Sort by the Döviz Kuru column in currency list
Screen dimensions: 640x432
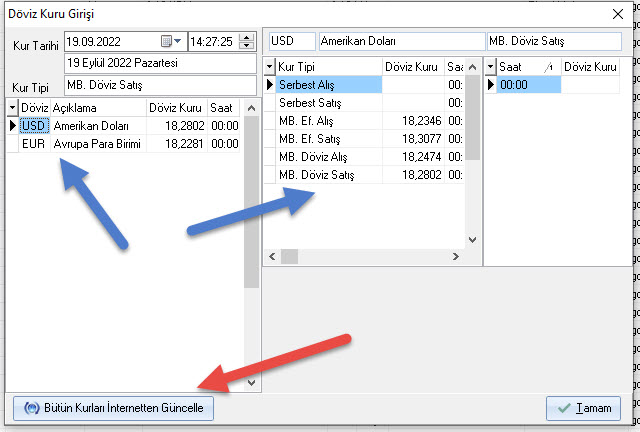coord(175,107)
